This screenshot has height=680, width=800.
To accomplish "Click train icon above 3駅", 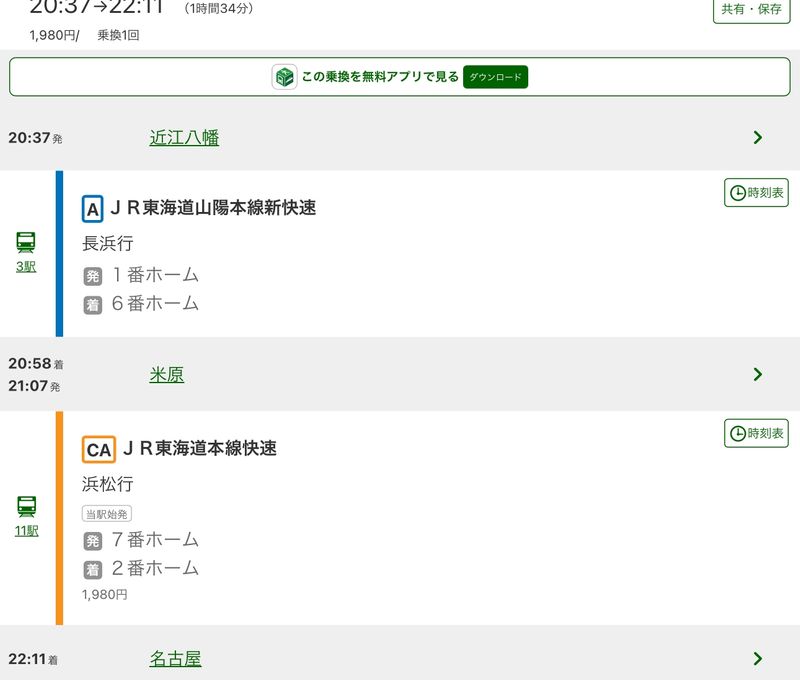I will (26, 242).
